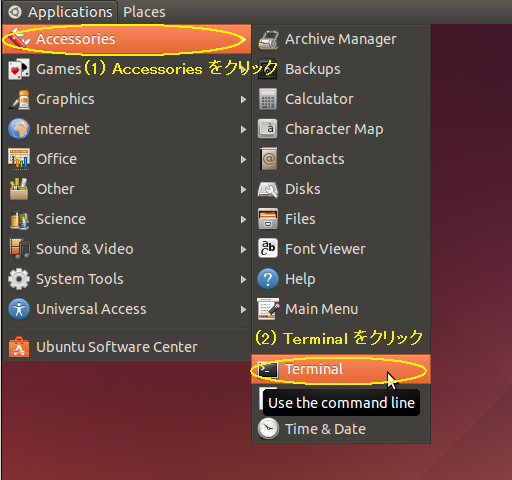Click the Archive Manager icon
Image resolution: width=512 pixels, height=480 pixels.
(x=268, y=40)
